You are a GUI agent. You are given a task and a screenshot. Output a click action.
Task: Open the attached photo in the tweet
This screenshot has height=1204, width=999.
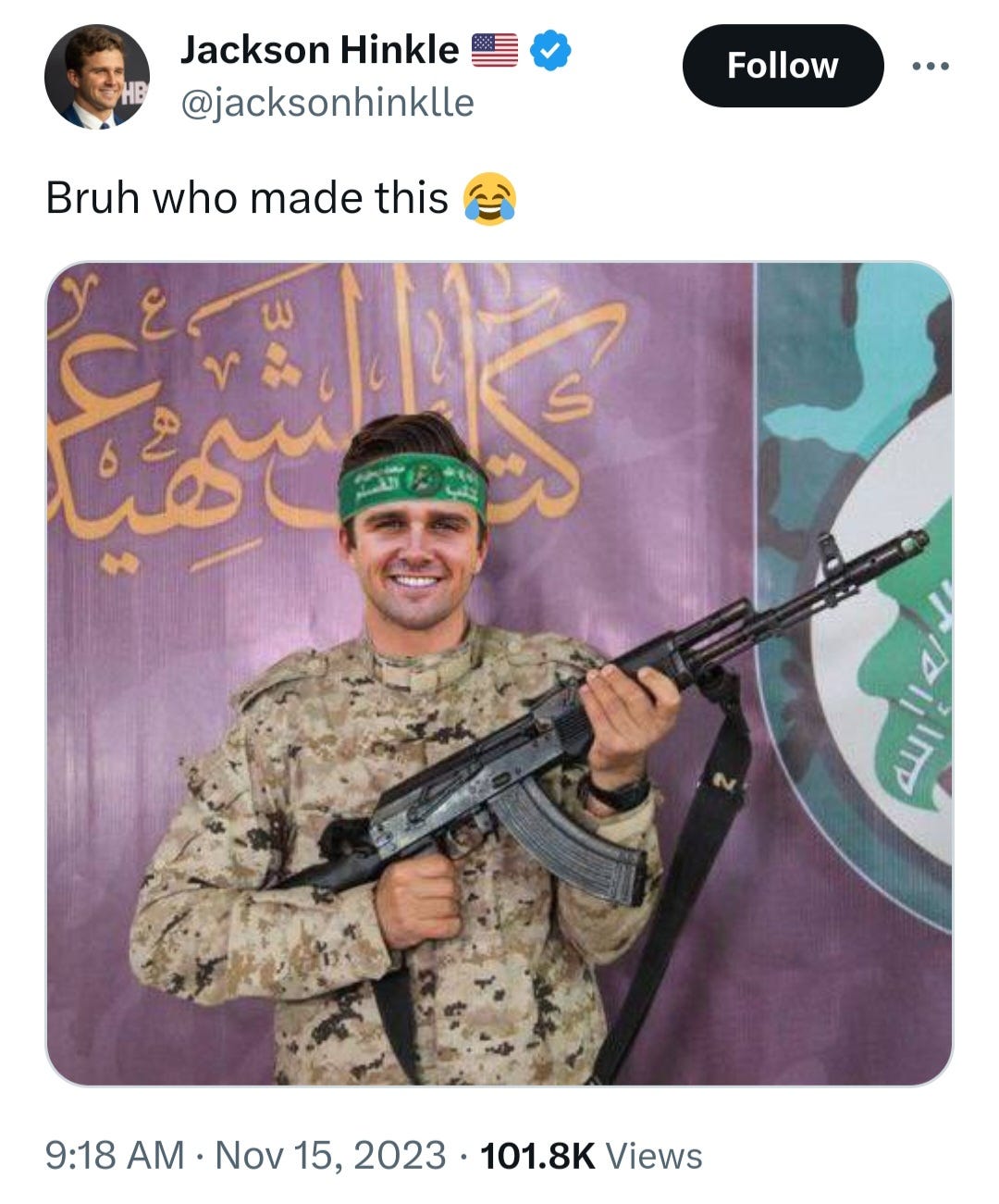(499, 674)
